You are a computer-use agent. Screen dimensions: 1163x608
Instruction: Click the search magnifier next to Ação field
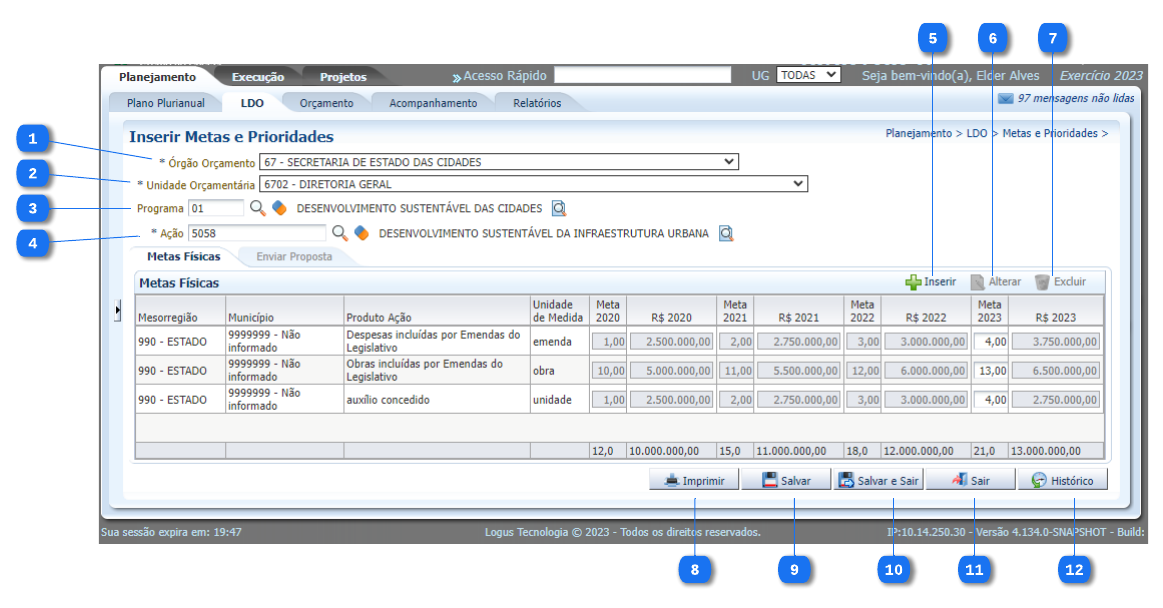pos(340,233)
